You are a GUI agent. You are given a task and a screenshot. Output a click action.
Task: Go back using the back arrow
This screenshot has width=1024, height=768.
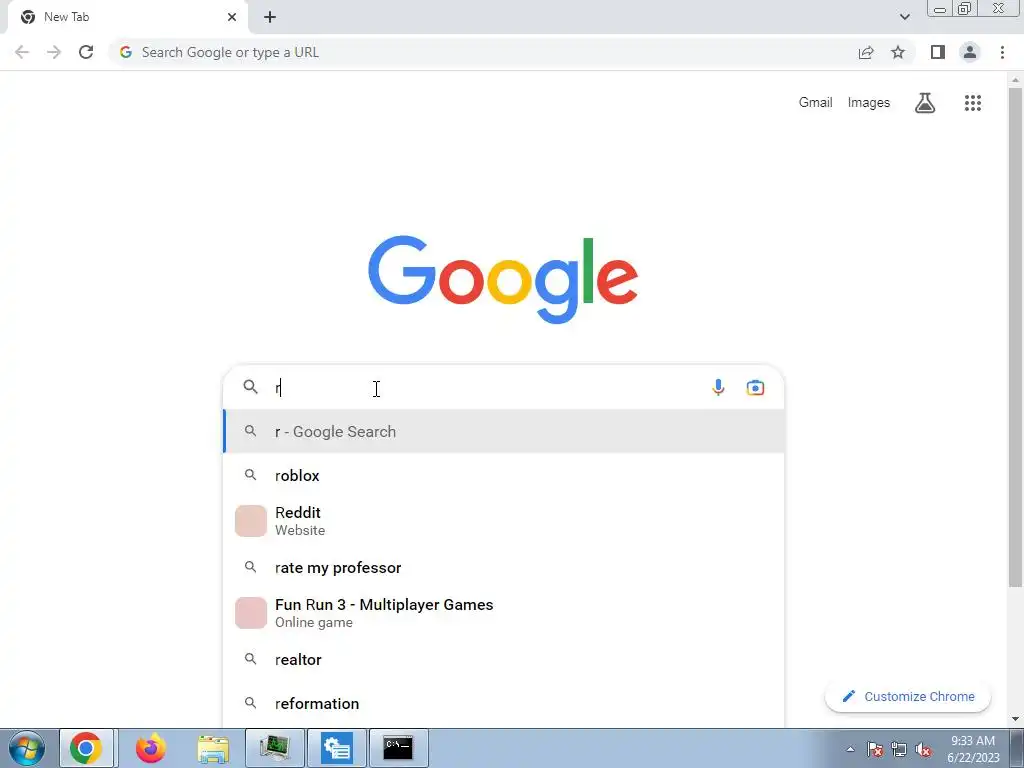(x=22, y=52)
